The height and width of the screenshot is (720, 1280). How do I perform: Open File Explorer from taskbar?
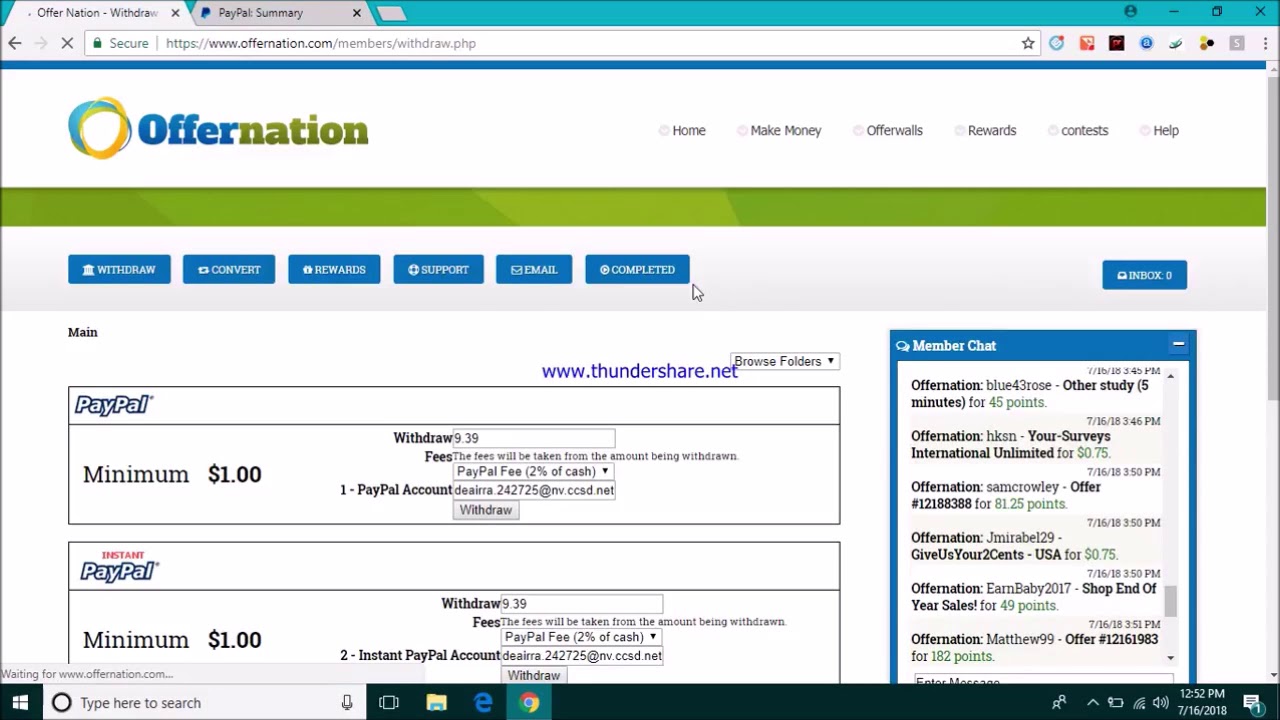[436, 703]
